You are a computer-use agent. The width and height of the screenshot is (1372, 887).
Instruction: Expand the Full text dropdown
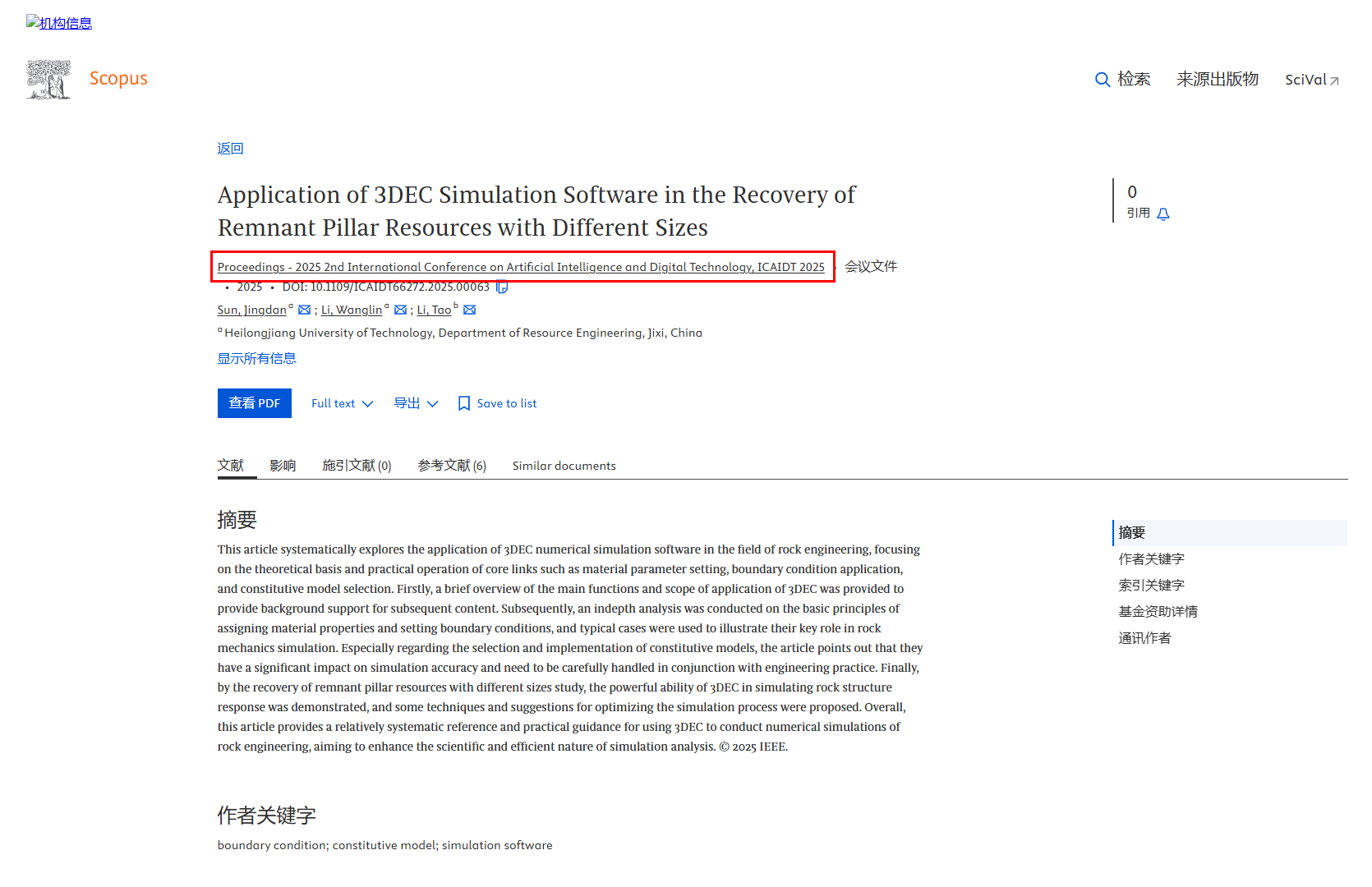[x=342, y=403]
